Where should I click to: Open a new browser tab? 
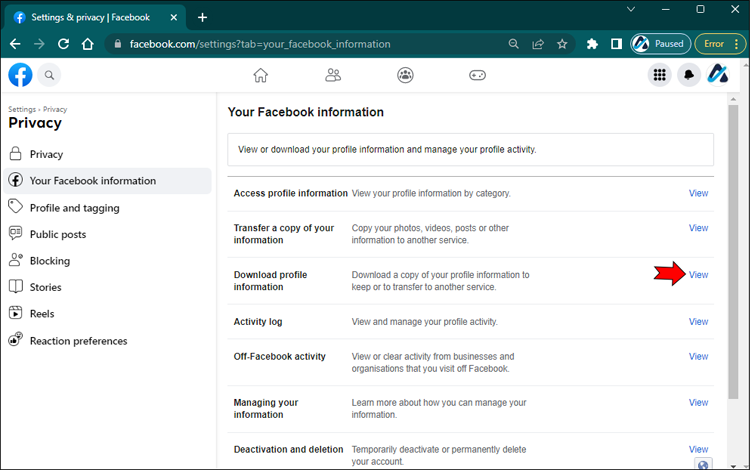click(x=203, y=17)
